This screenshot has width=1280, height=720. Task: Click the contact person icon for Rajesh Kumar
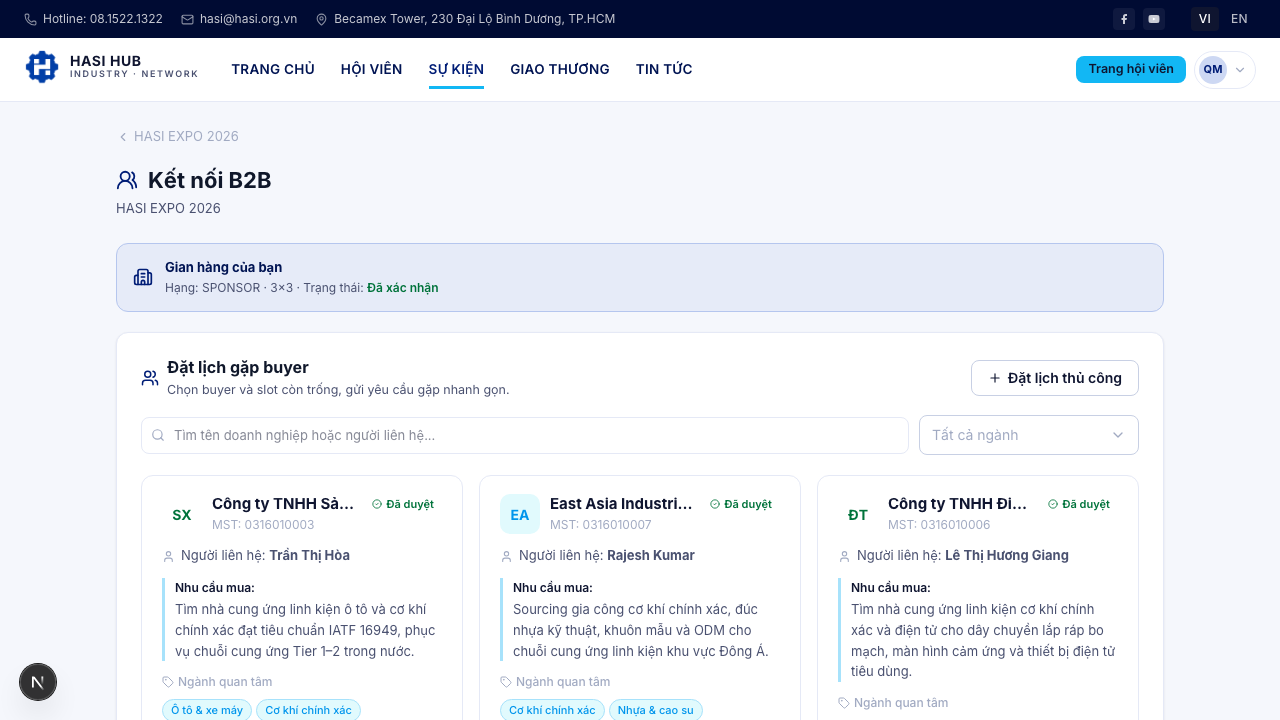[x=506, y=556]
